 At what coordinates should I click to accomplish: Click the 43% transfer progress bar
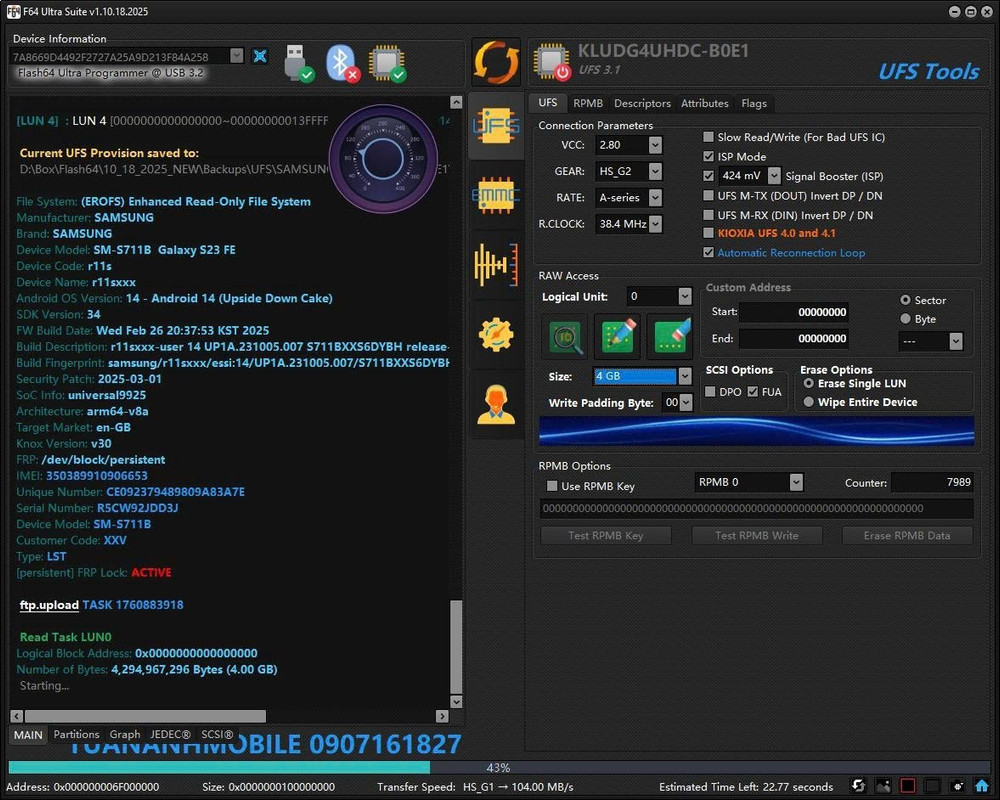coord(499,767)
